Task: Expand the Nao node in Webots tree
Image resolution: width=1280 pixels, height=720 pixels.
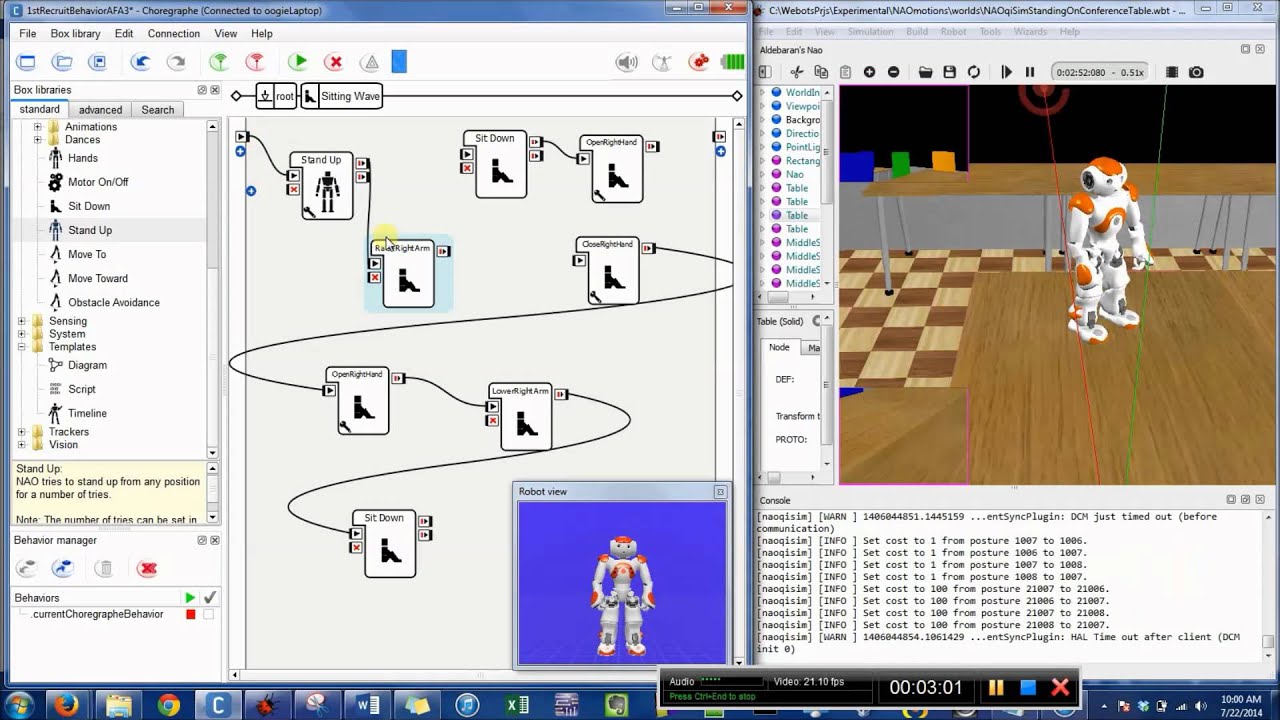Action: coord(764,174)
